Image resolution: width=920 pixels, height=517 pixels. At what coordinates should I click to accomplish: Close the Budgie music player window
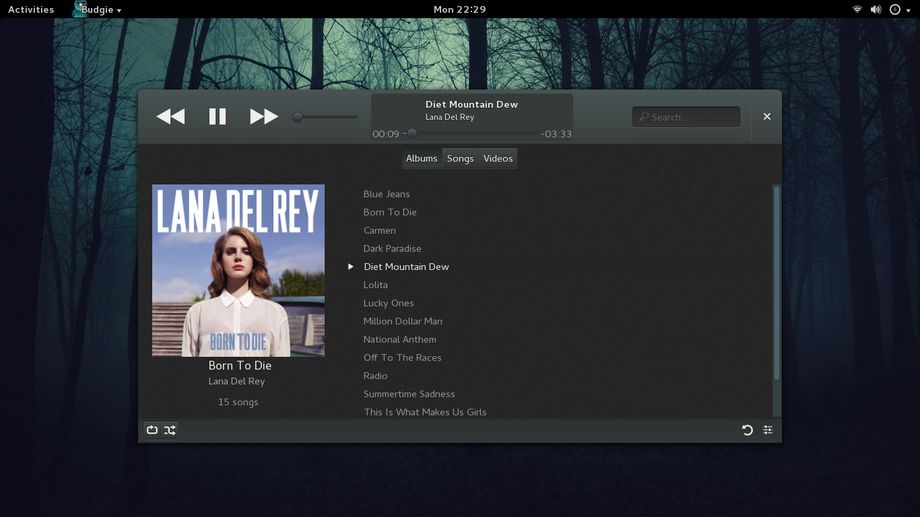(x=767, y=117)
